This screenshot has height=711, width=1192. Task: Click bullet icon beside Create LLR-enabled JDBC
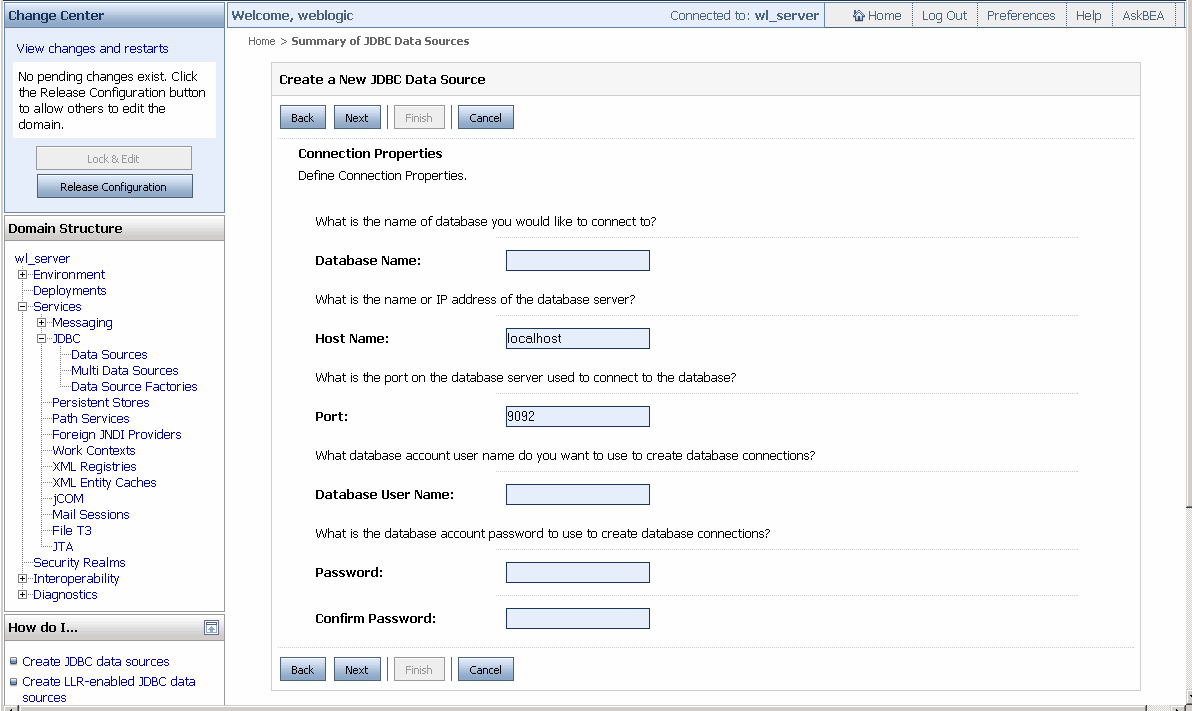14,682
